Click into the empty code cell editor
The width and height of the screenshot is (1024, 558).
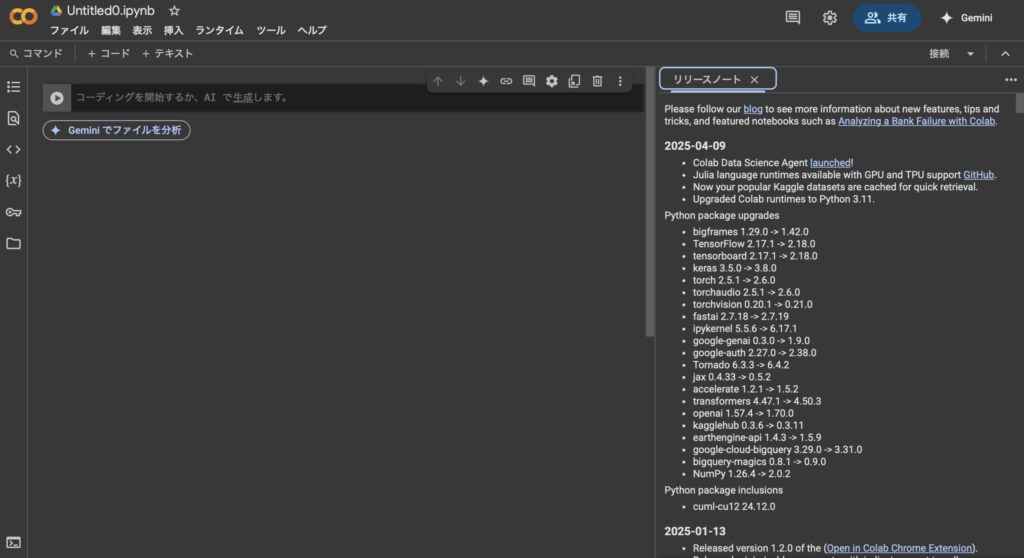[356, 97]
